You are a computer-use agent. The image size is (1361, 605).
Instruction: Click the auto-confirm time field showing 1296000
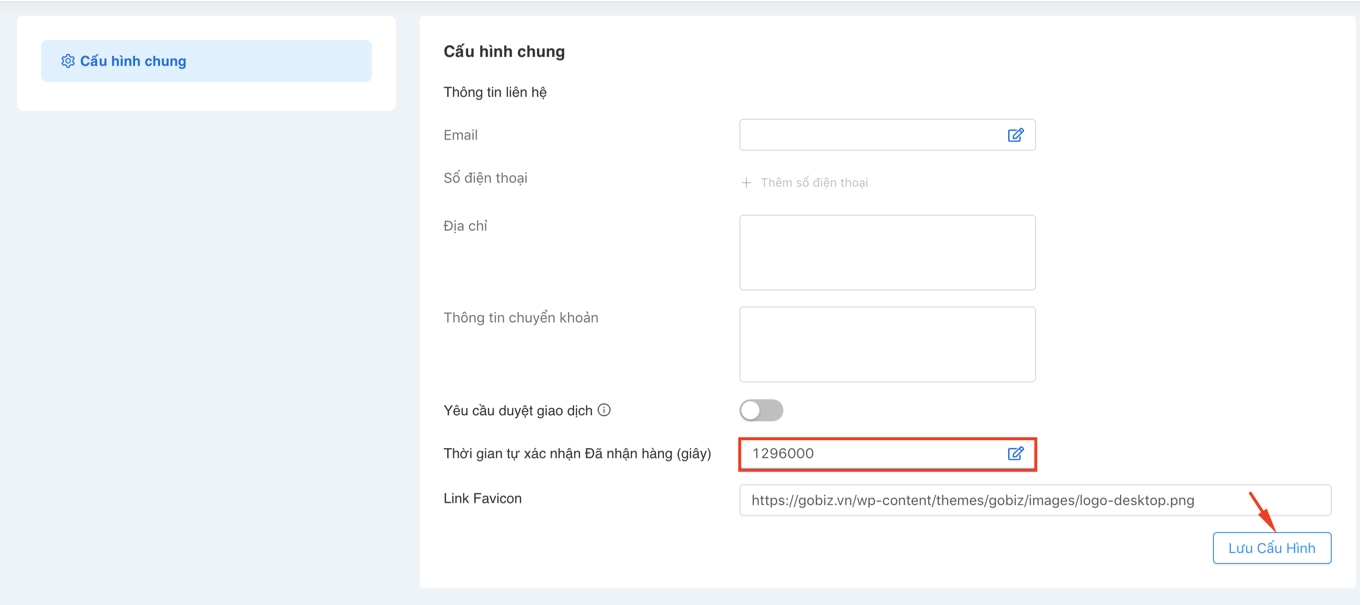click(x=870, y=454)
